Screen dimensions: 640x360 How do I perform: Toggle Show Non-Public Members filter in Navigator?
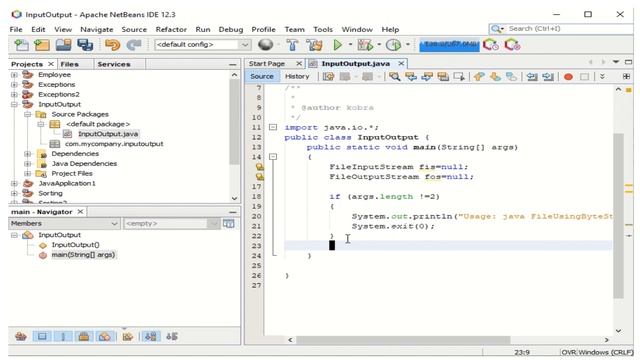pyautogui.click(x=84, y=337)
